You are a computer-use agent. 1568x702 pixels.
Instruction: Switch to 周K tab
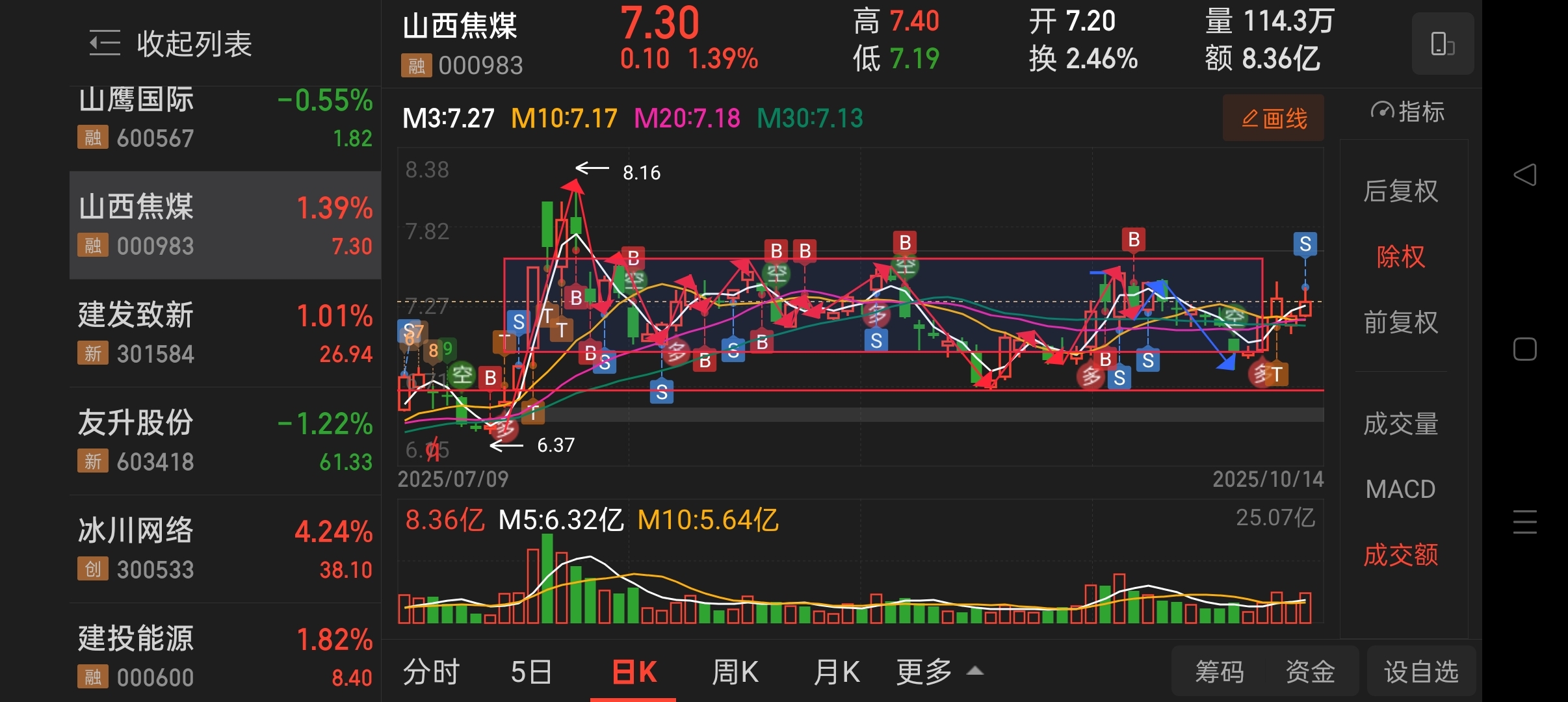(735, 671)
